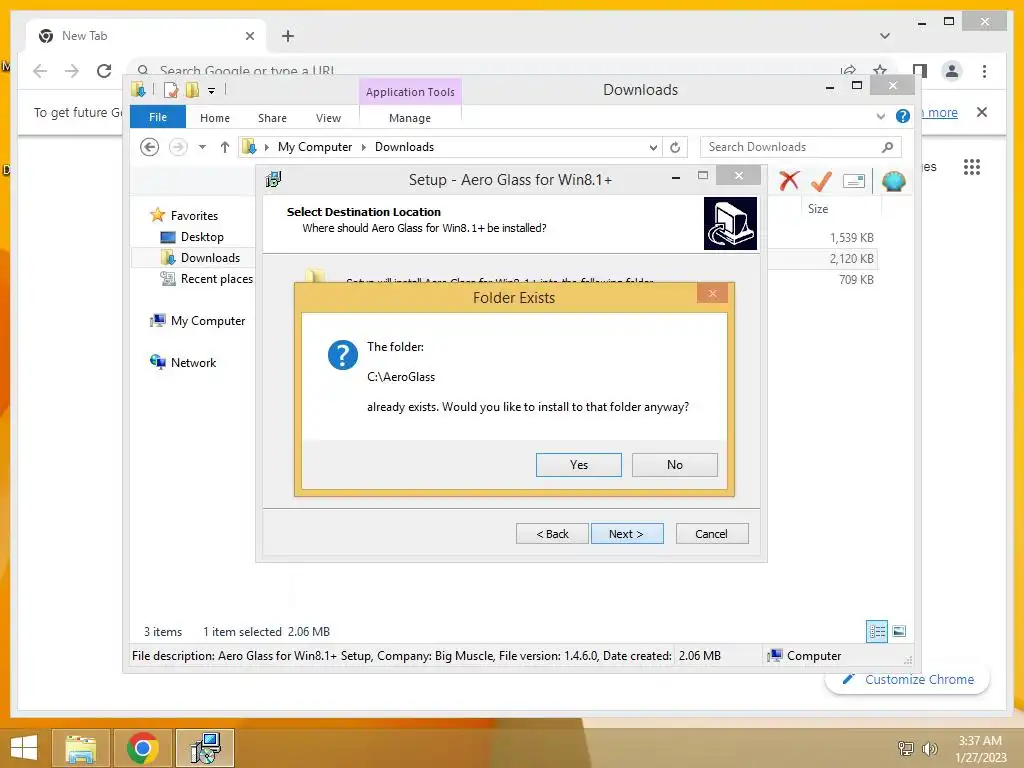Select the Application Tools contextual tab
Image resolution: width=1024 pixels, height=768 pixels.
pos(410,91)
